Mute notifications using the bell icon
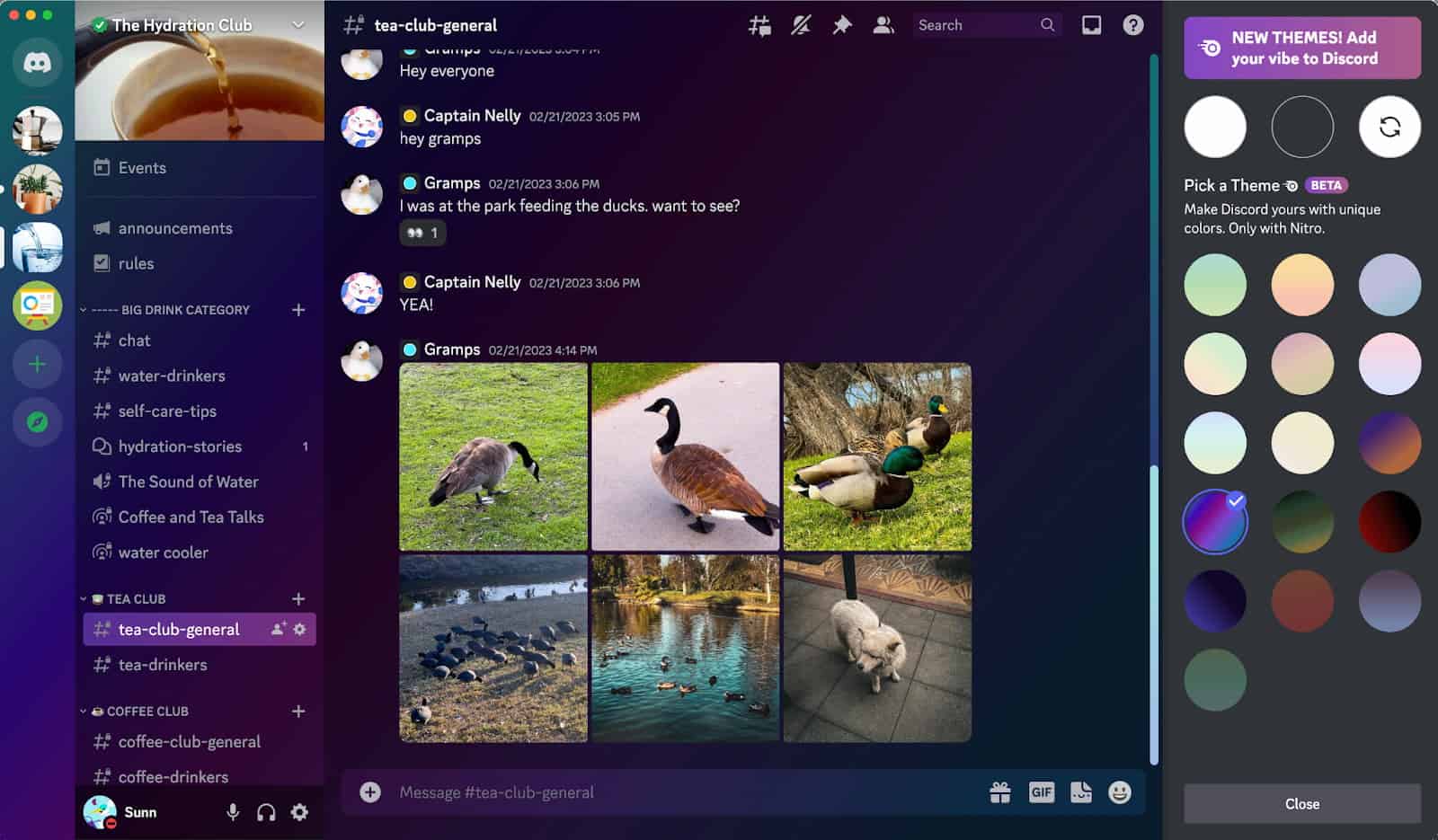The width and height of the screenshot is (1438, 840). (x=800, y=25)
